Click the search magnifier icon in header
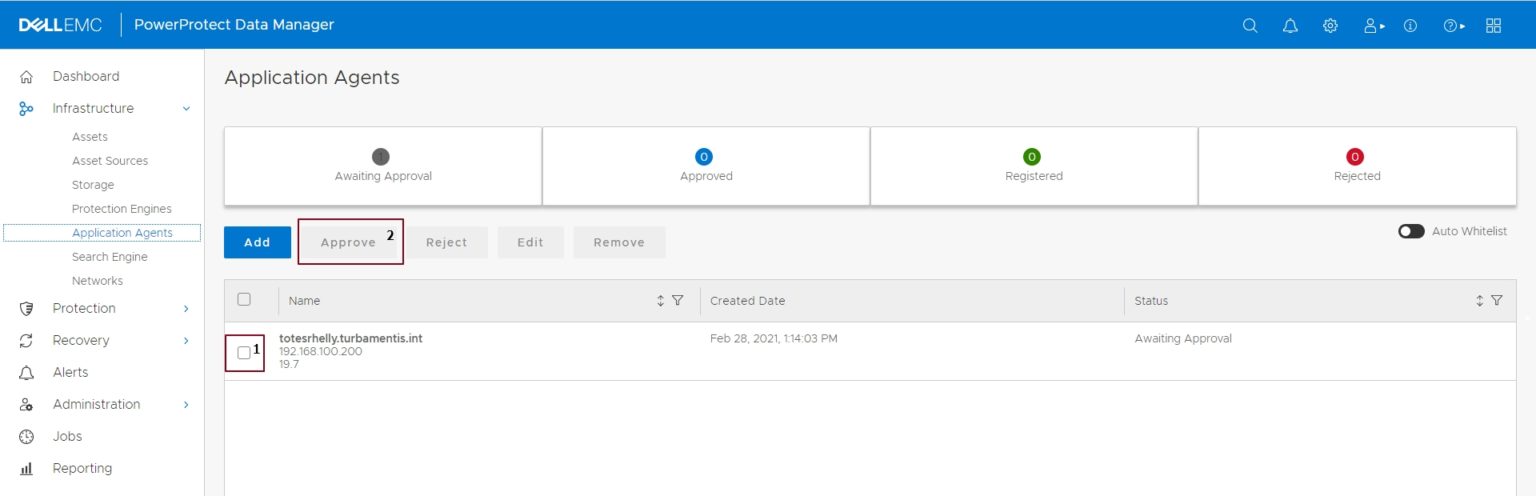The width and height of the screenshot is (1536, 496). [1250, 26]
